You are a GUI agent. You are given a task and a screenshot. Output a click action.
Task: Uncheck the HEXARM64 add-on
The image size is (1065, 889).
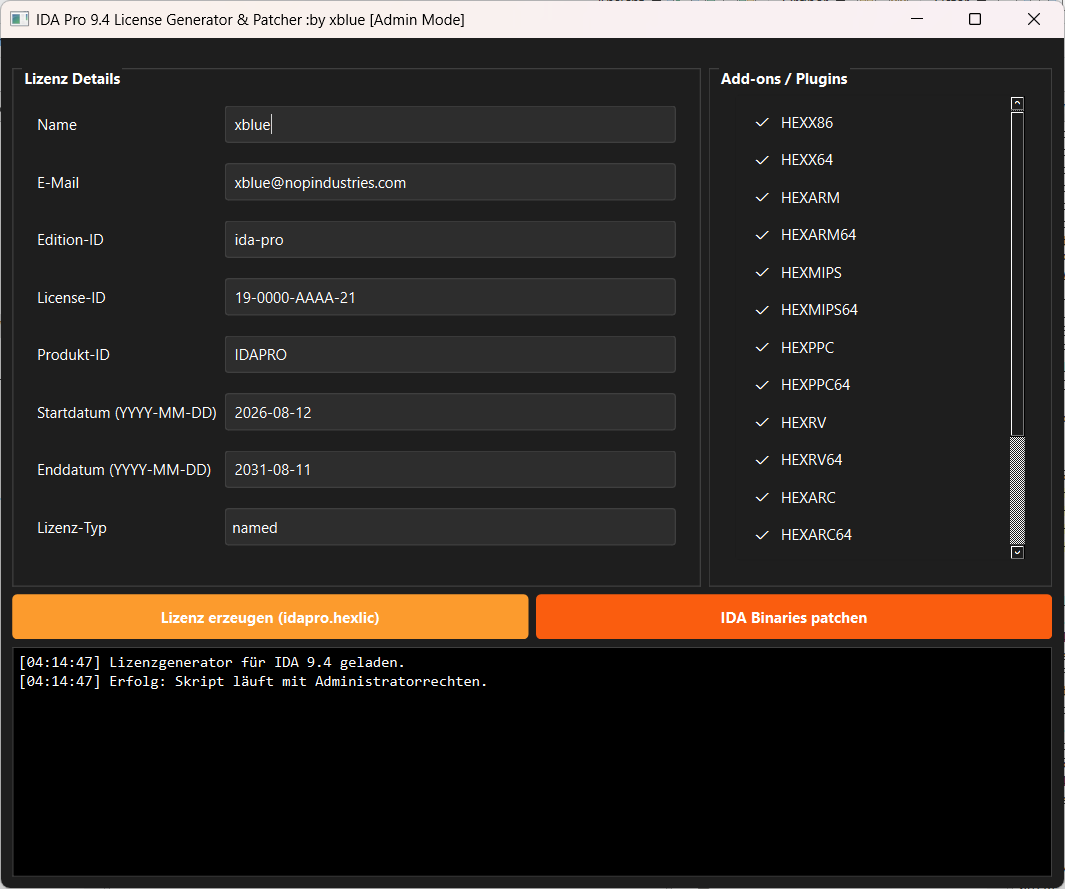[x=762, y=235]
